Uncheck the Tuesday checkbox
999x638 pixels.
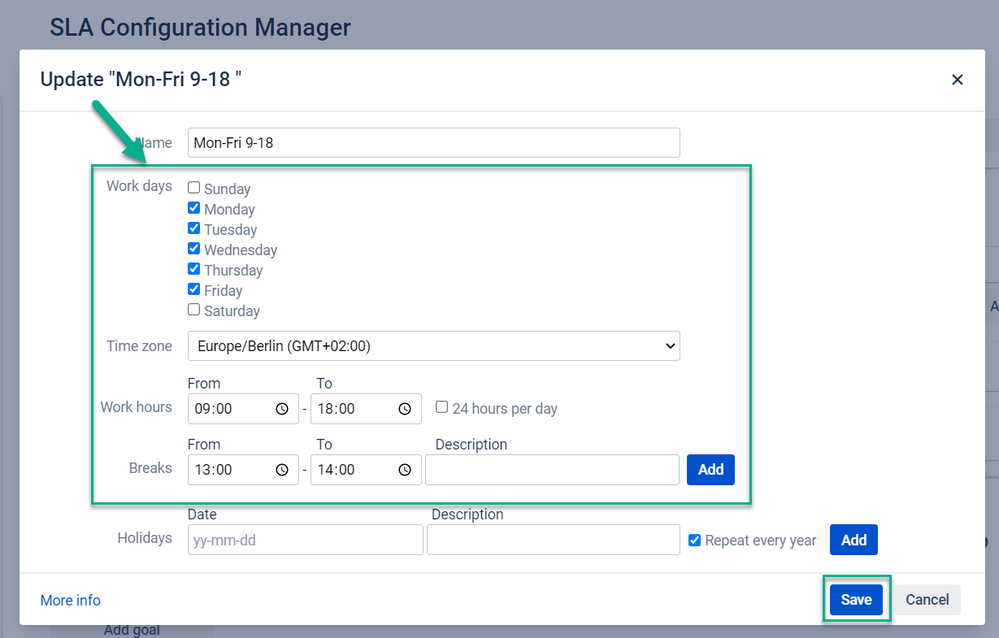point(194,229)
